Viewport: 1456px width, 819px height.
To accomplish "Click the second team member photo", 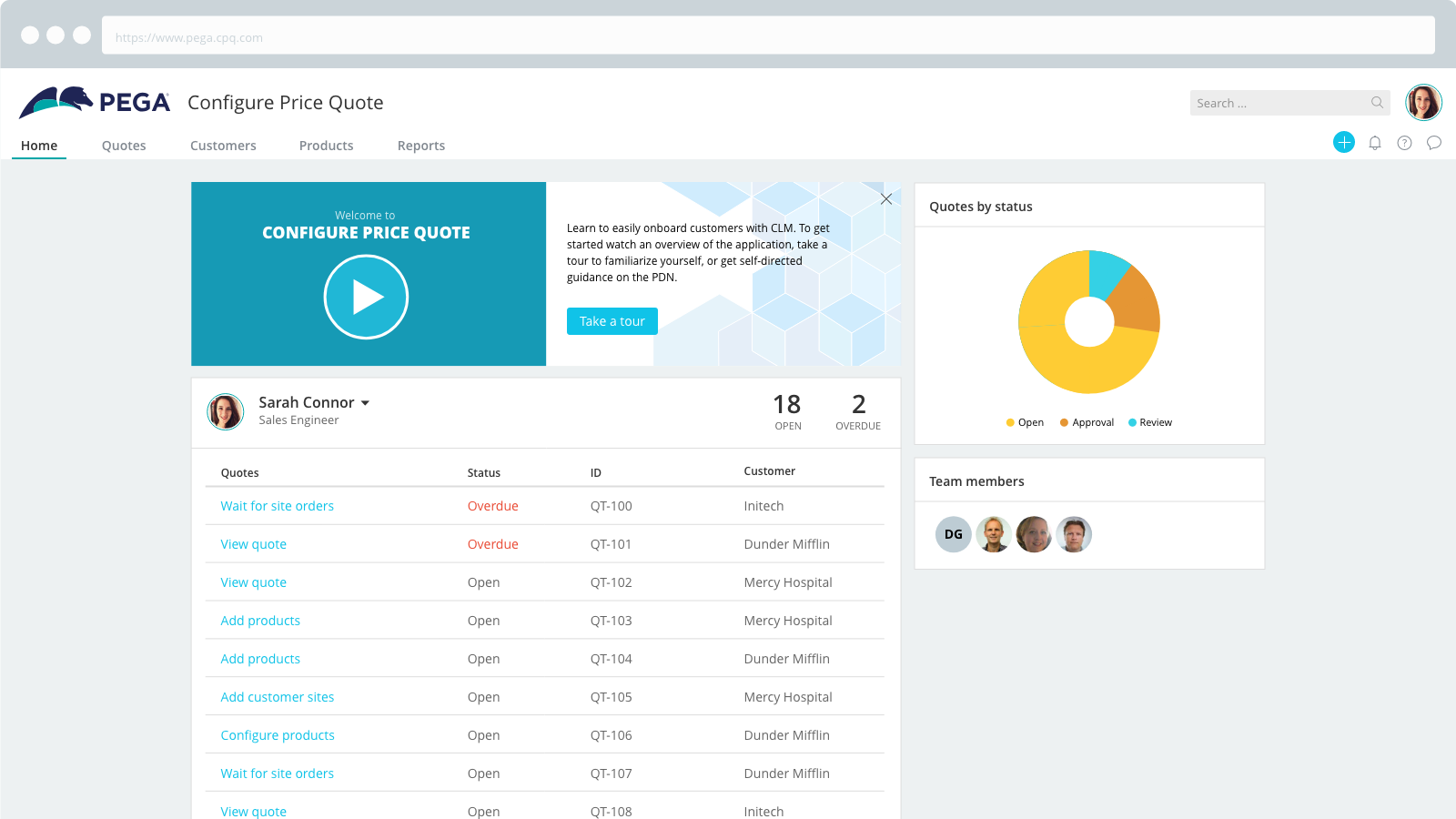I will click(994, 534).
